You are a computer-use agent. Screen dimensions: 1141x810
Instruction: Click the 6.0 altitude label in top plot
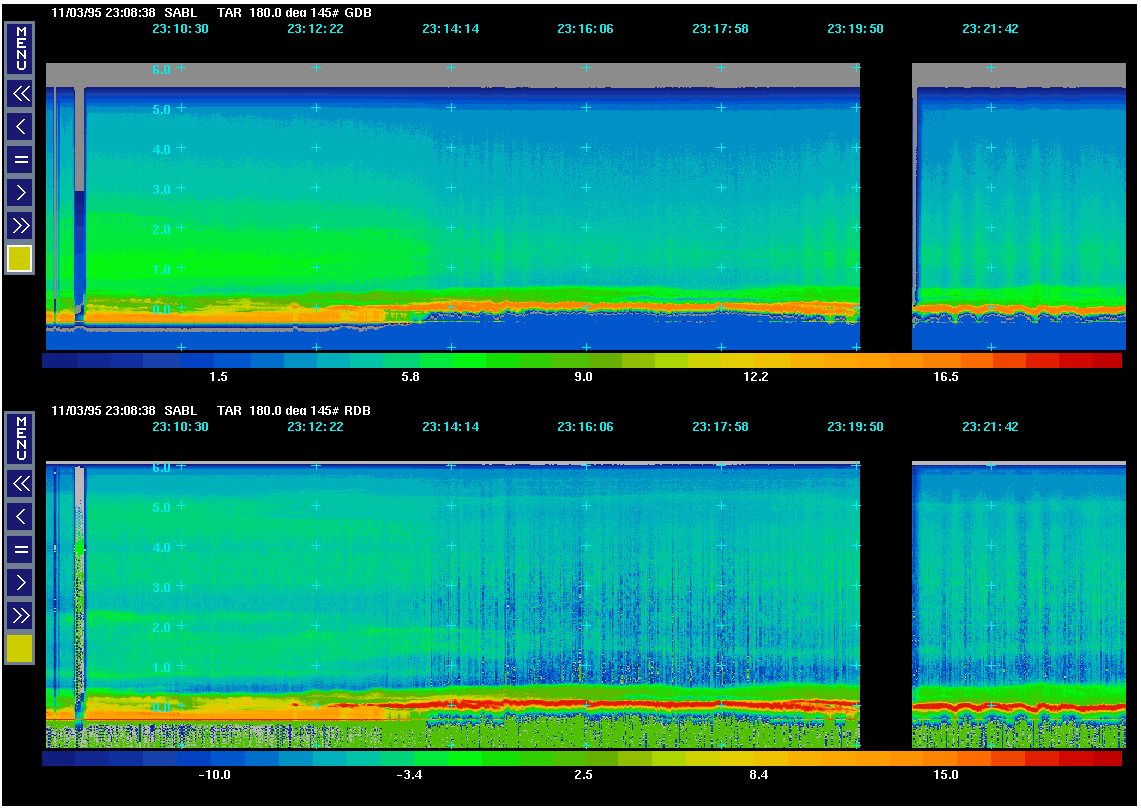(162, 69)
